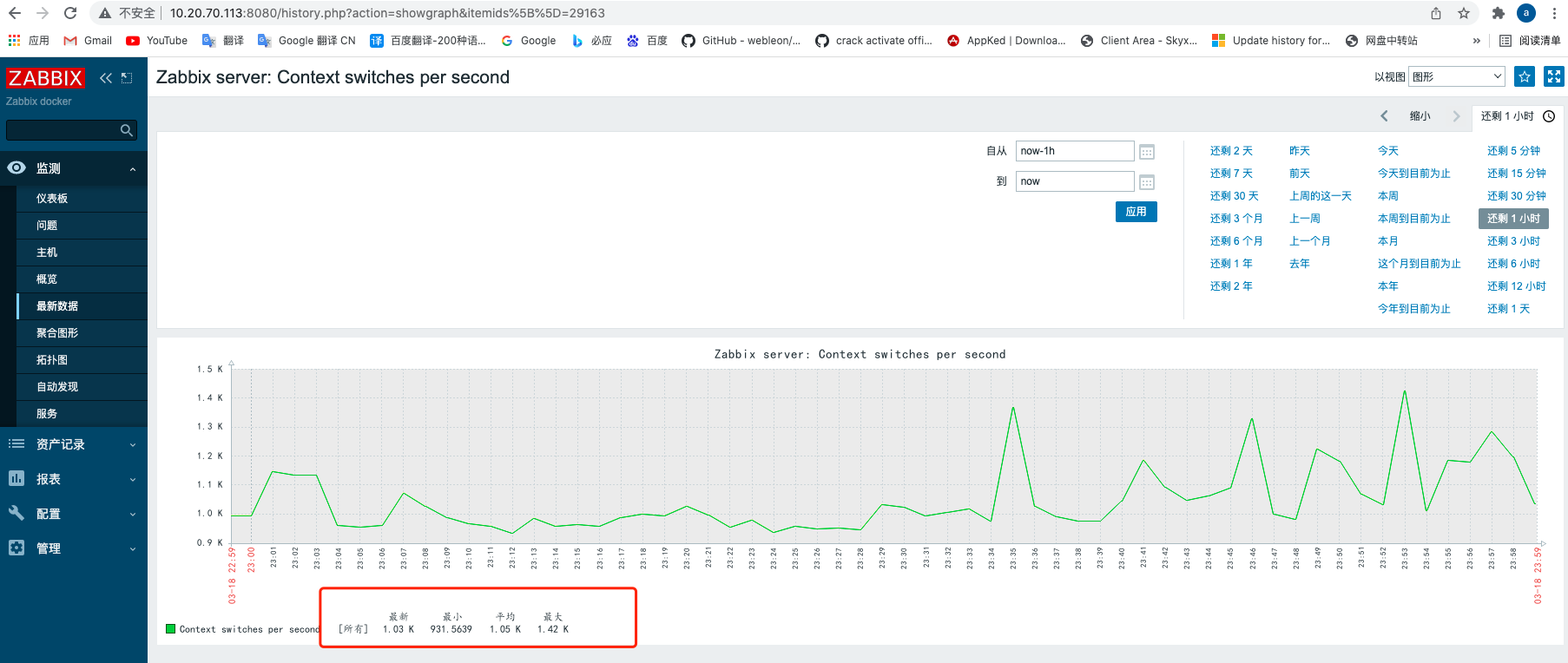Add graph to favorites star button
Viewport: 1568px width, 663px height.
click(x=1525, y=76)
